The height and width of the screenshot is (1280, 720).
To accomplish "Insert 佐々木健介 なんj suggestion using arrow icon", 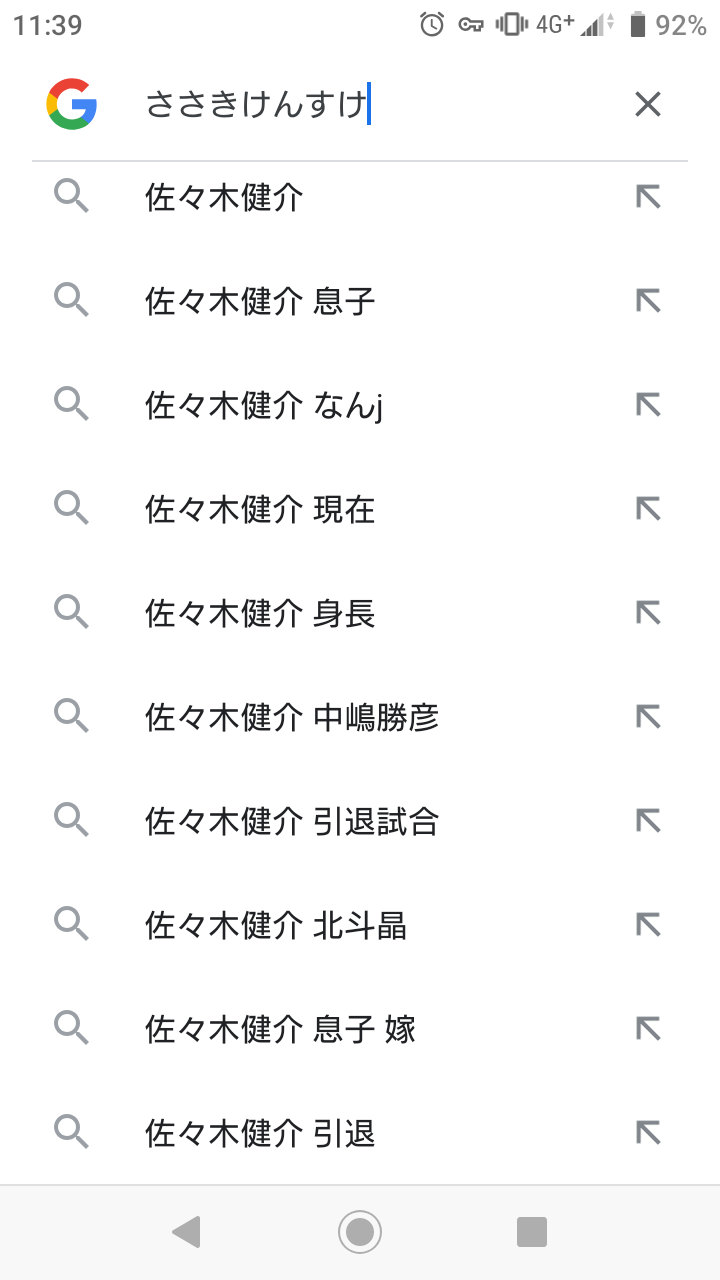I will point(648,404).
